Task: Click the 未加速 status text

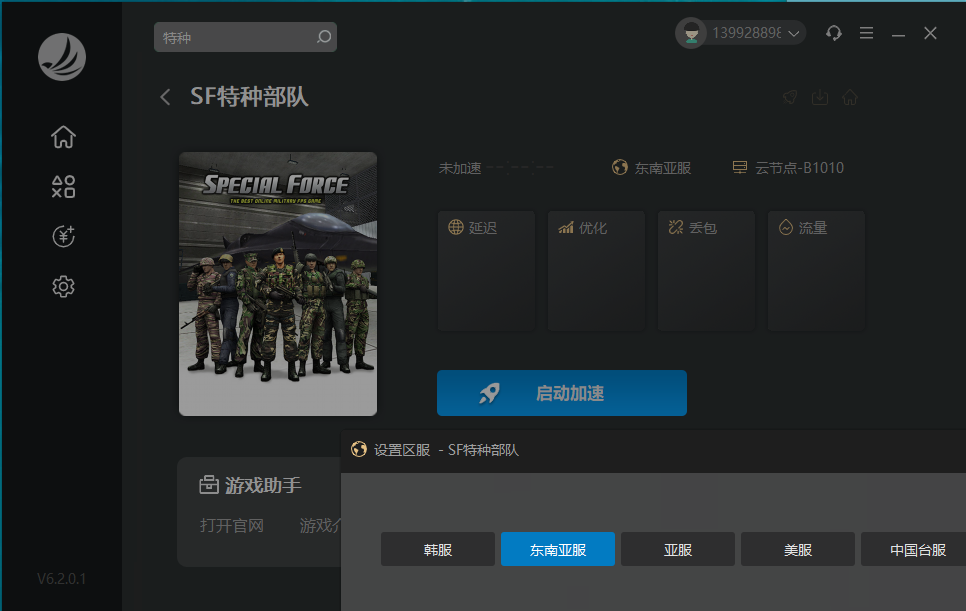Action: point(460,168)
